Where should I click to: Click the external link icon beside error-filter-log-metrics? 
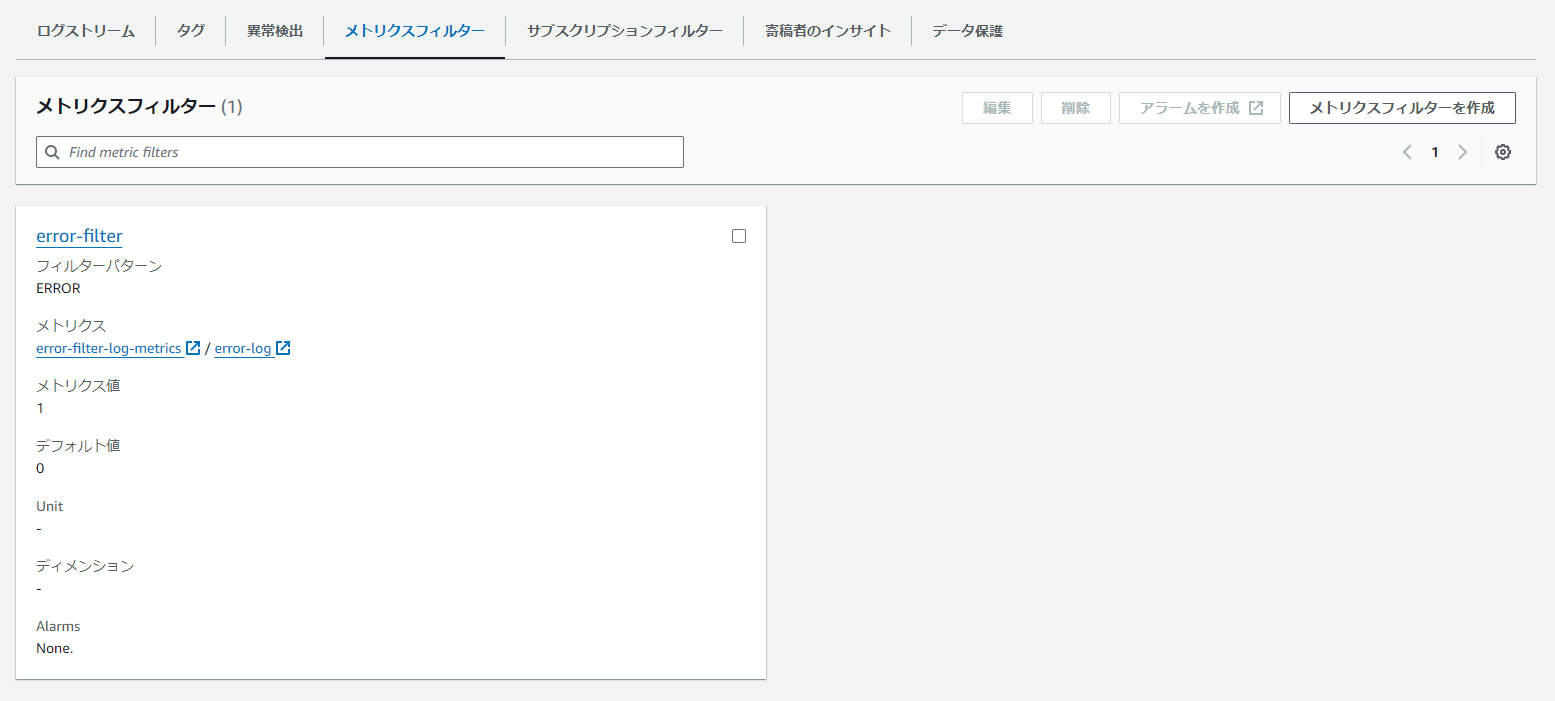click(193, 348)
